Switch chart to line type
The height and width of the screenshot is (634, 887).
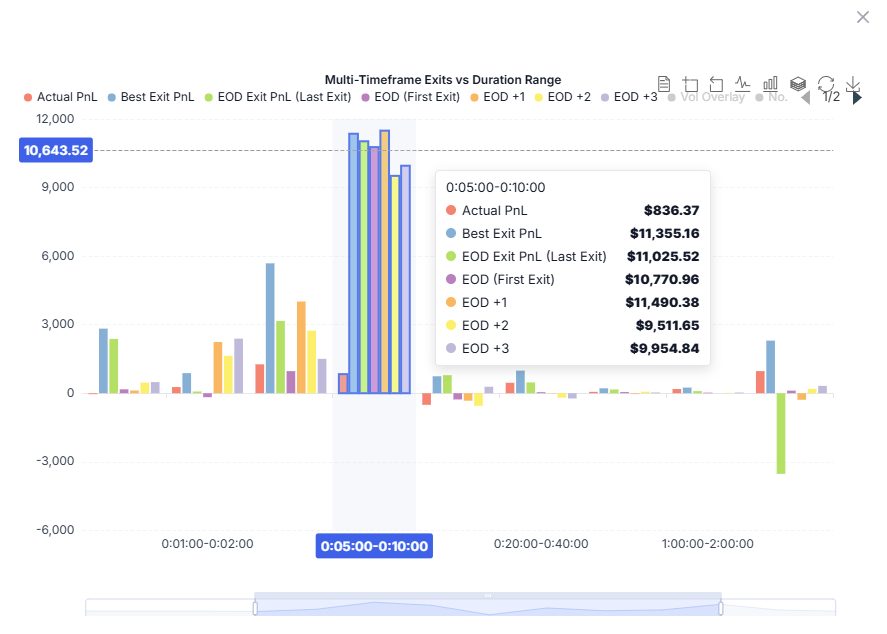[x=743, y=84]
